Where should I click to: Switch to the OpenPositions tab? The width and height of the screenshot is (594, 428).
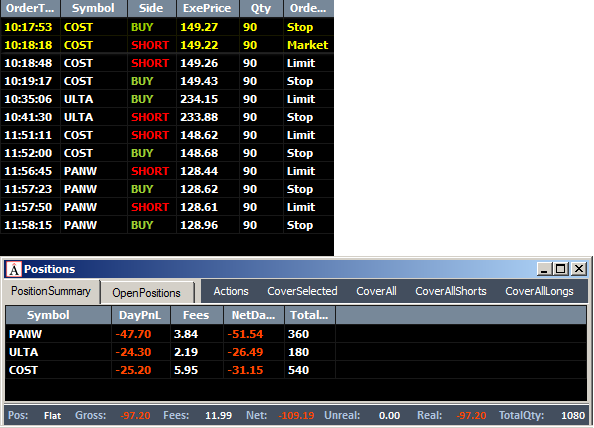pos(147,292)
